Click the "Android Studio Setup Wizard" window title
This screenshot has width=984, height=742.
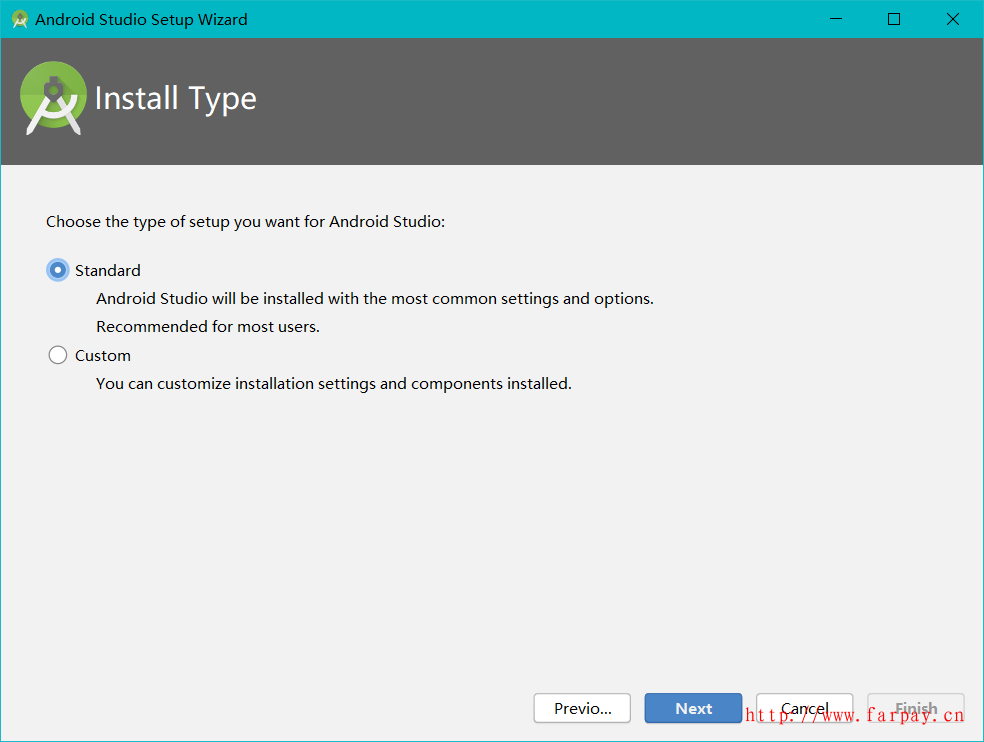(141, 19)
